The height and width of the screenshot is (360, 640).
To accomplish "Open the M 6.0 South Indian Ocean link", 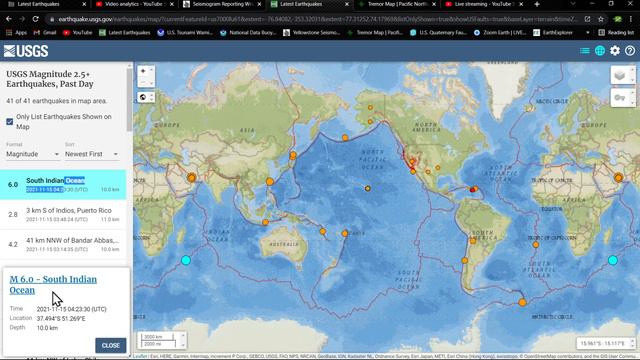I will (x=53, y=284).
